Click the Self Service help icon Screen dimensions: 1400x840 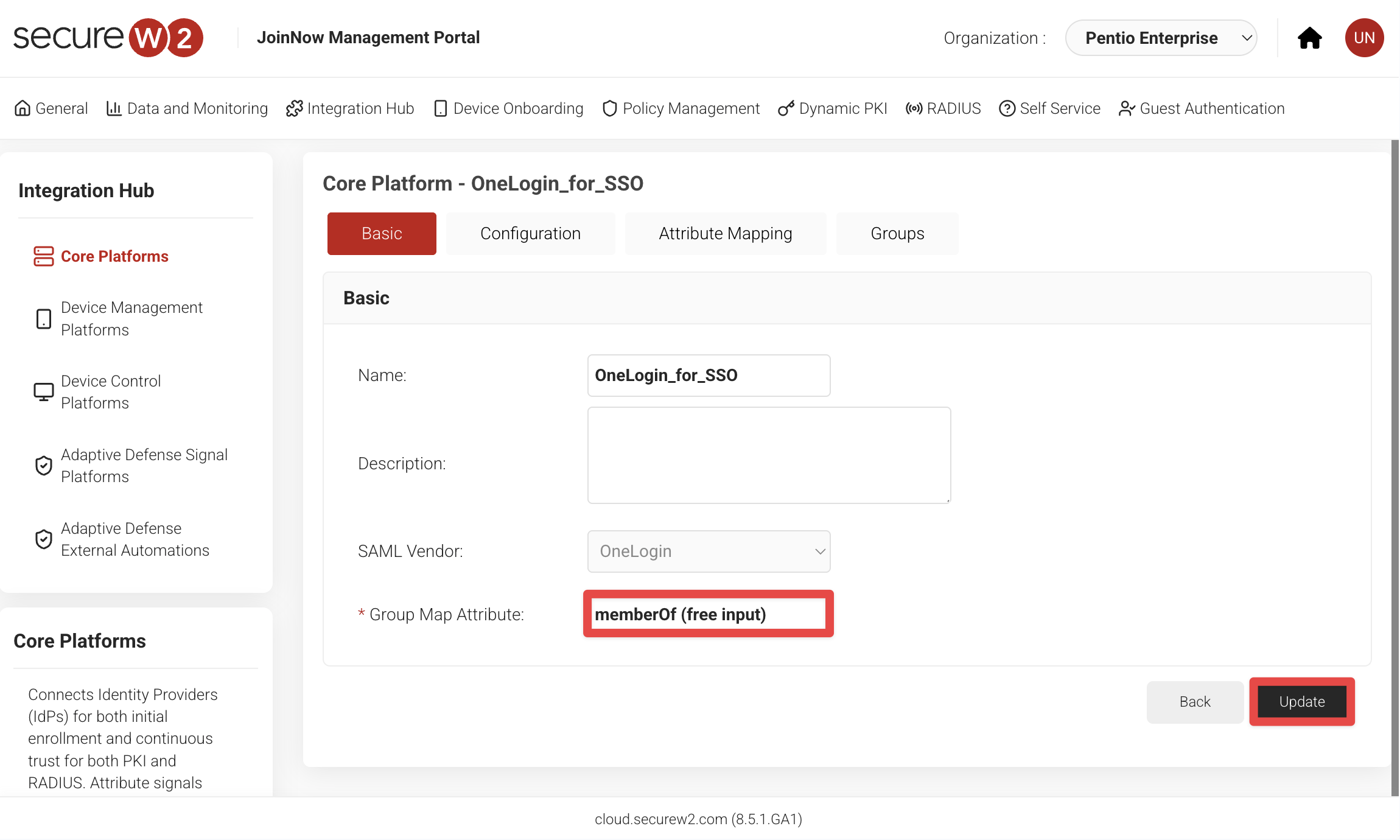[1007, 108]
